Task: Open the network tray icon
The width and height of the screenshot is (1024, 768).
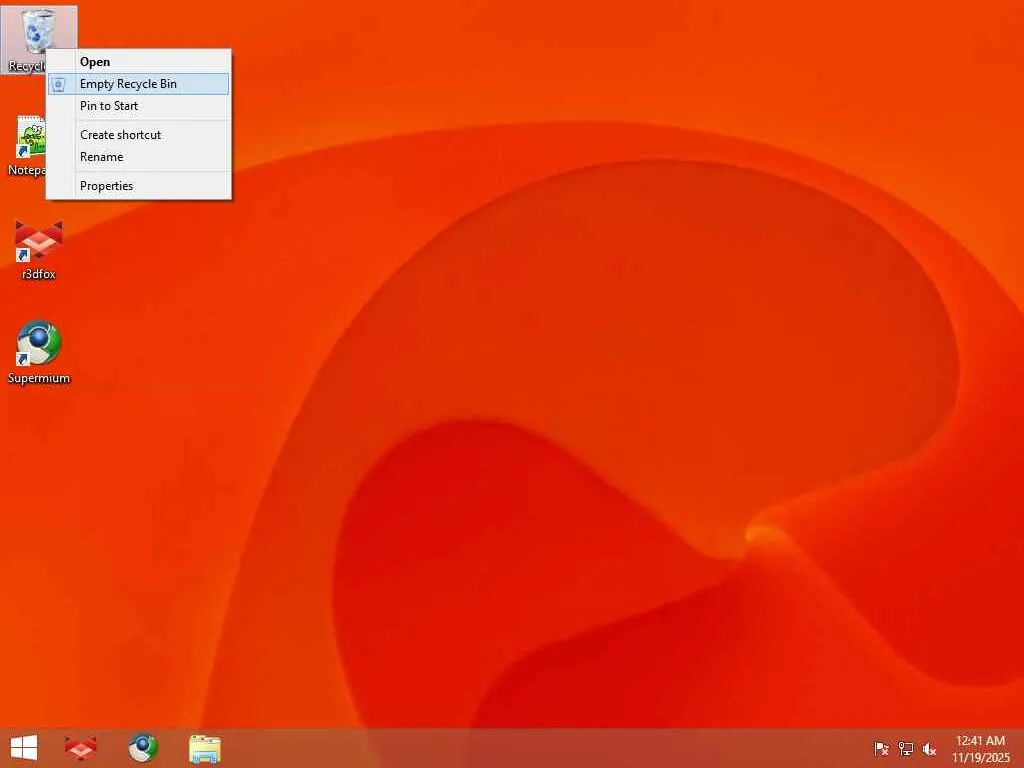Action: 906,748
